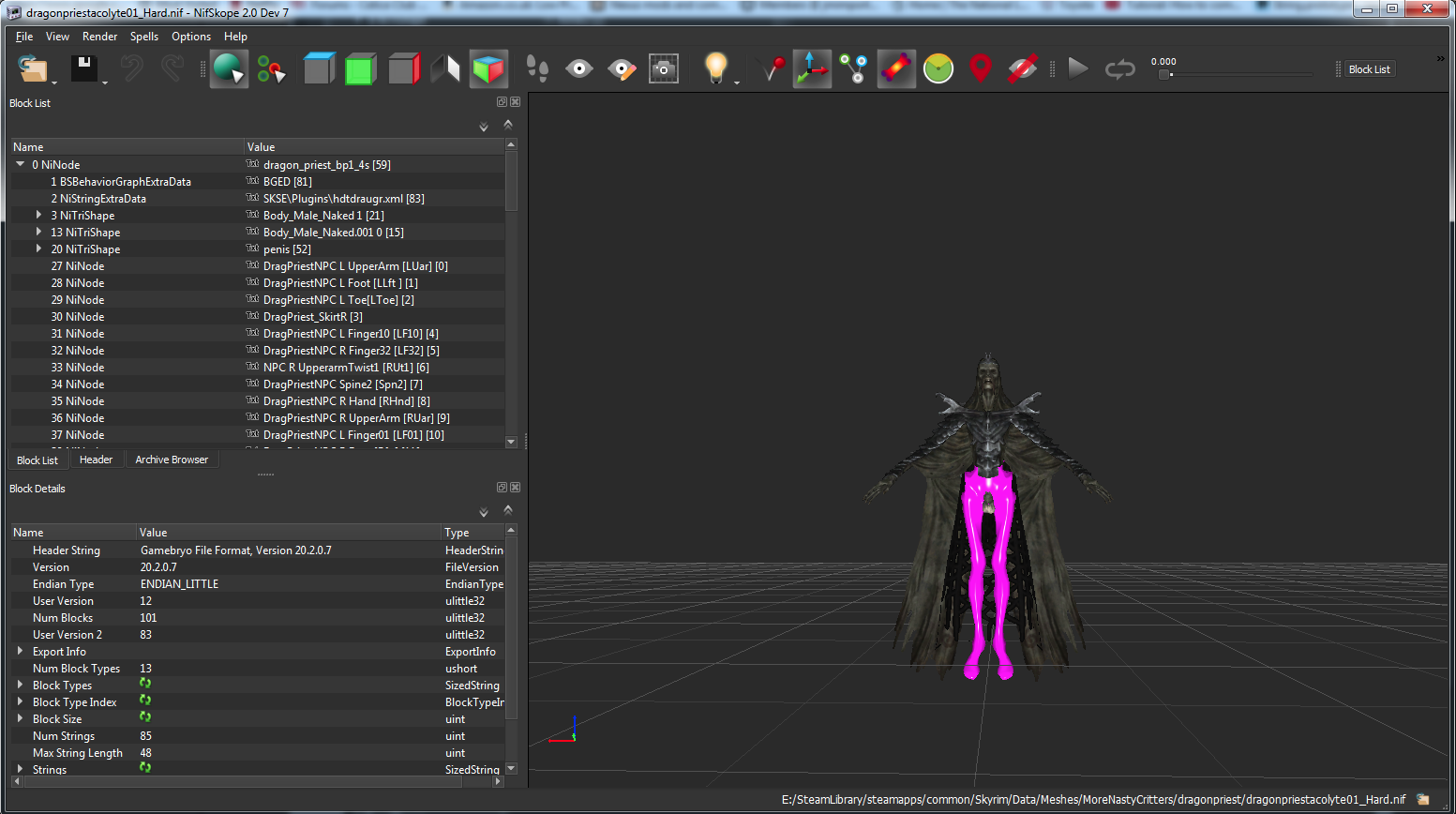Click the folder icon in the status bar

coord(1423,800)
